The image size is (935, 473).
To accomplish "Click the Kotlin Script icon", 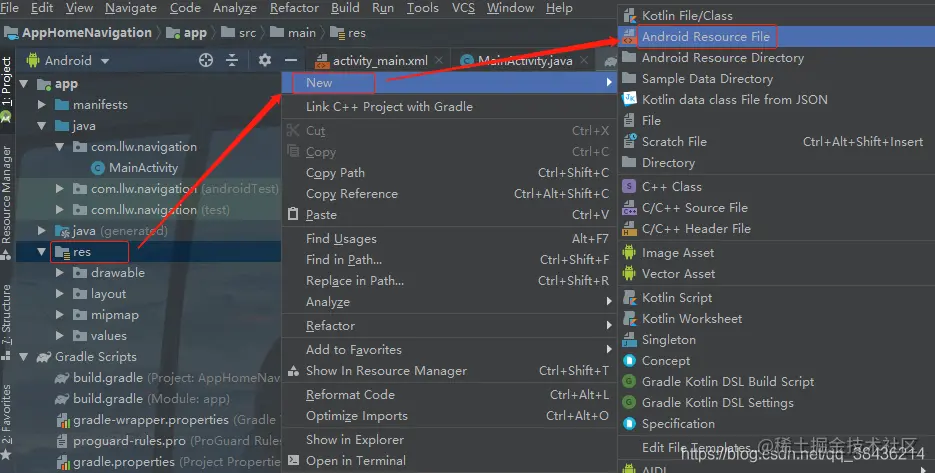I will [x=629, y=298].
